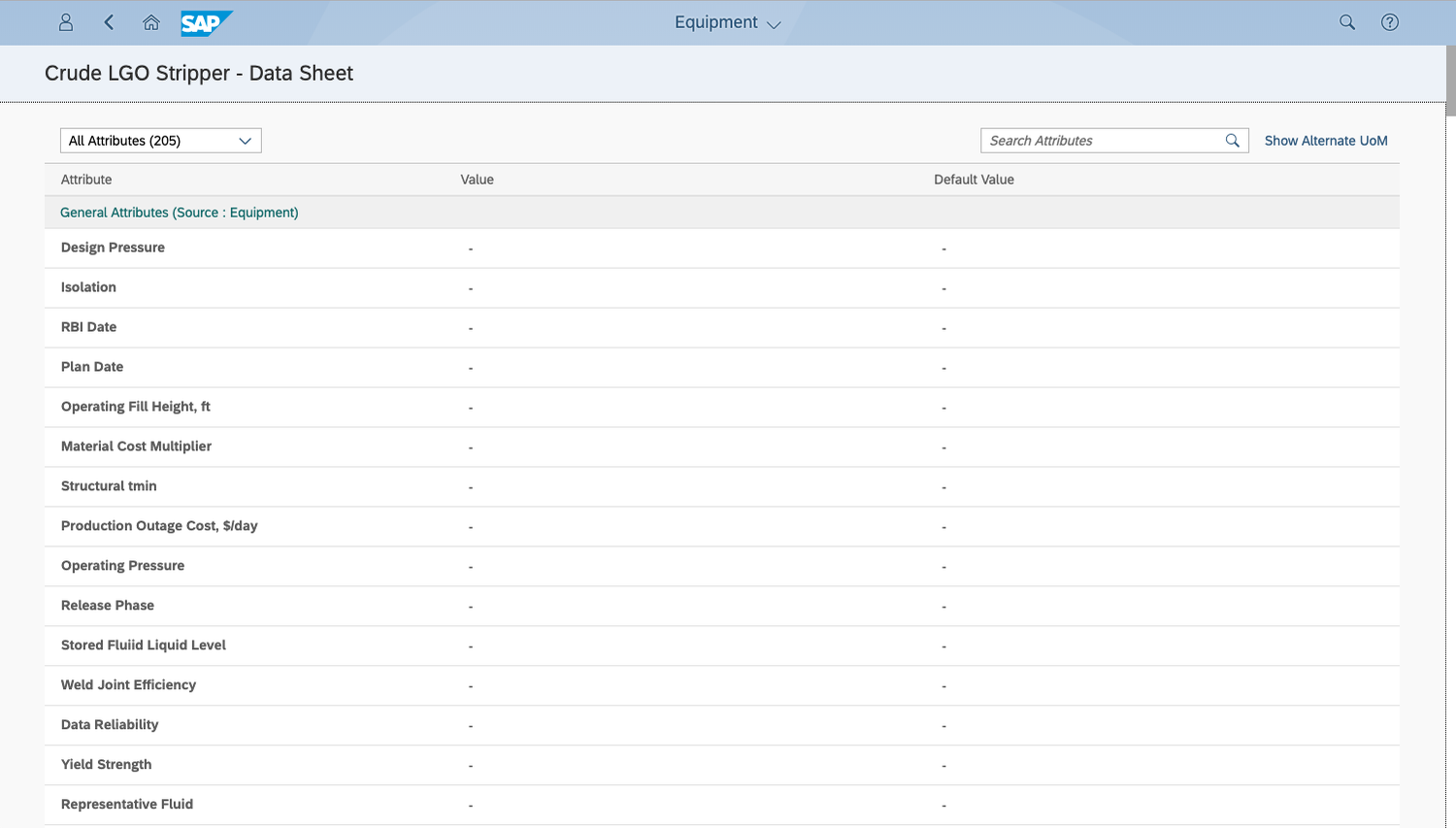The image size is (1456, 828).
Task: Open global search via magnifier icon
Action: 1346,21
